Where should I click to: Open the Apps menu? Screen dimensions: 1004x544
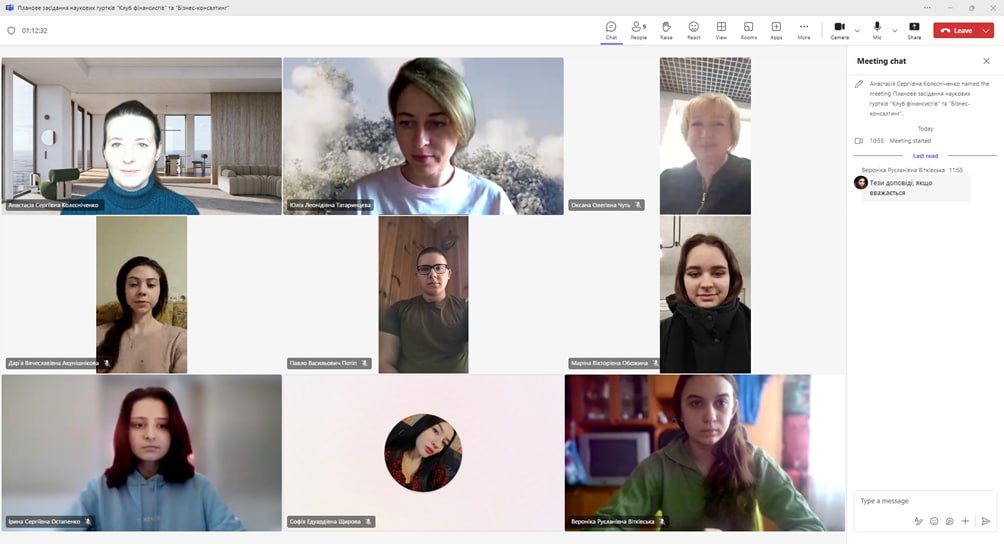(x=776, y=30)
